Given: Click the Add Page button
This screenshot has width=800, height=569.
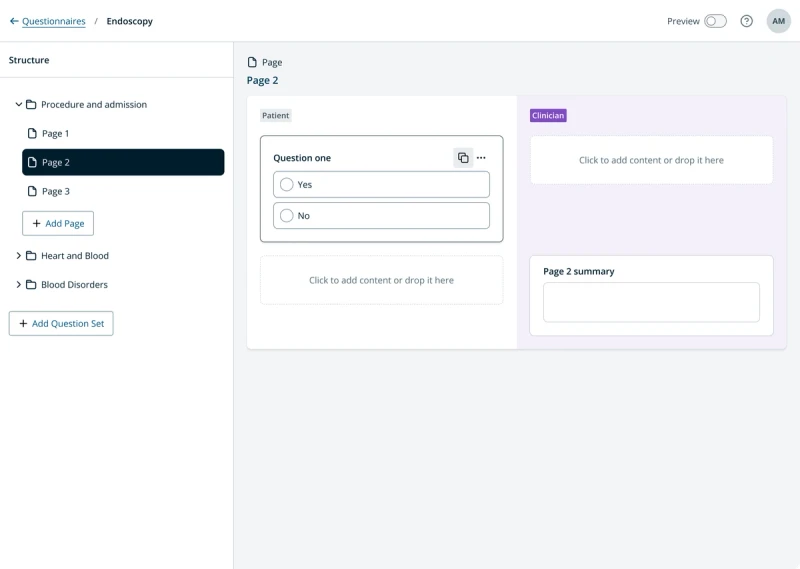Looking at the screenshot, I should point(58,224).
